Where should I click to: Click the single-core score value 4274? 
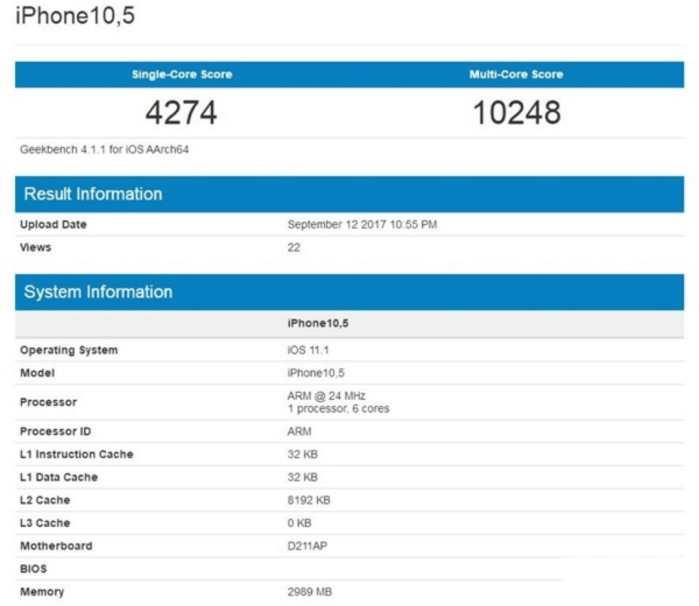180,112
